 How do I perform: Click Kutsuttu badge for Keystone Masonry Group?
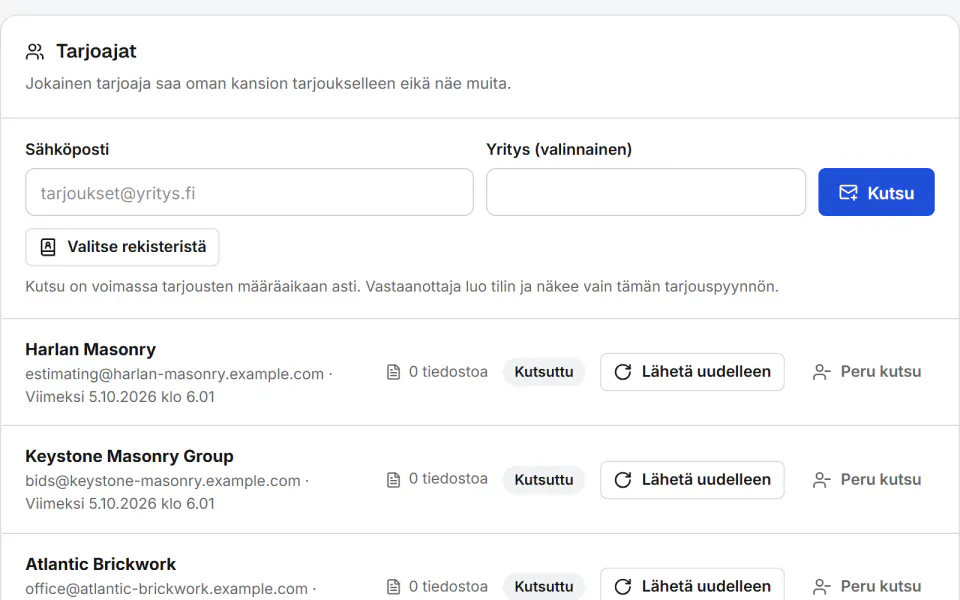pyautogui.click(x=544, y=479)
